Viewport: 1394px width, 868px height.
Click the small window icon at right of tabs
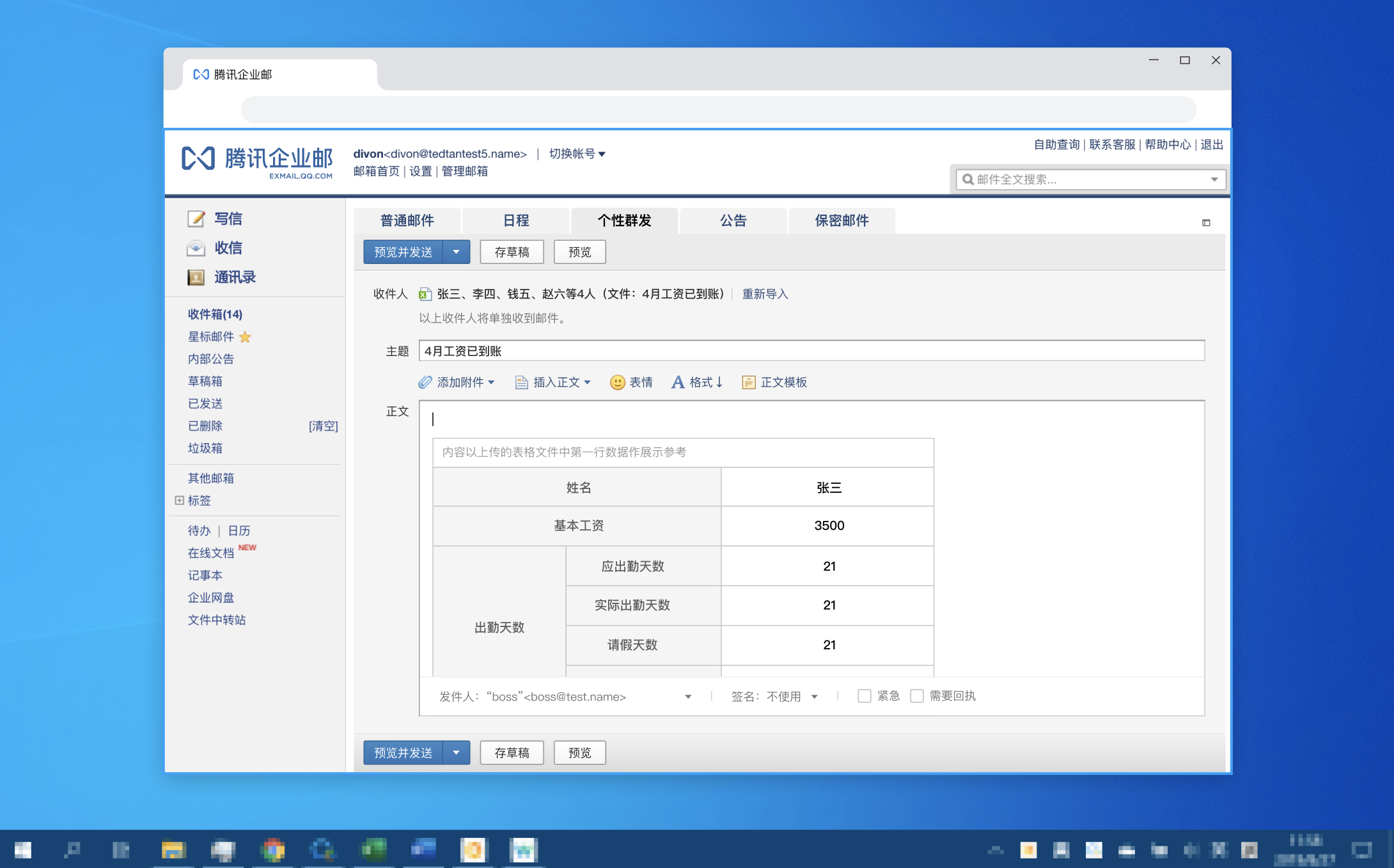click(1206, 222)
